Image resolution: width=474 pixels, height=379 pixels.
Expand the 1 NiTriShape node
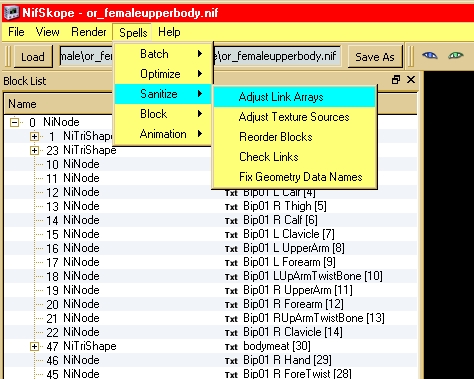click(x=34, y=136)
